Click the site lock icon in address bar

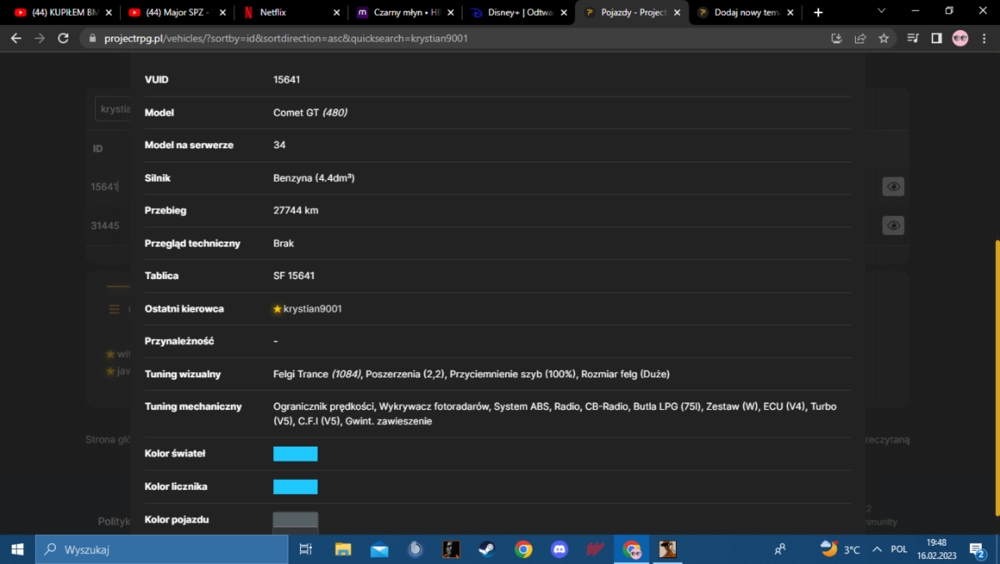(x=92, y=38)
